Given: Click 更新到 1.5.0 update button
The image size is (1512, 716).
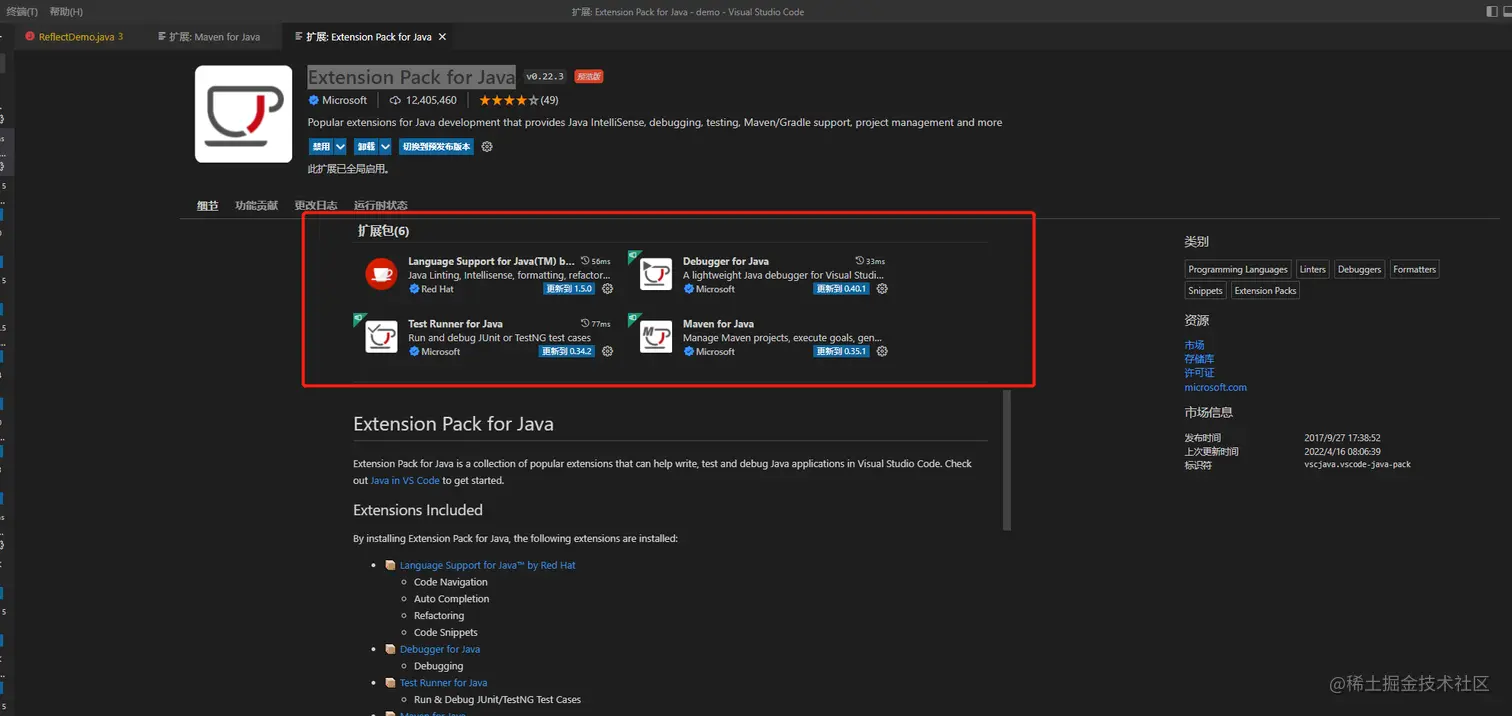Looking at the screenshot, I should point(568,289).
